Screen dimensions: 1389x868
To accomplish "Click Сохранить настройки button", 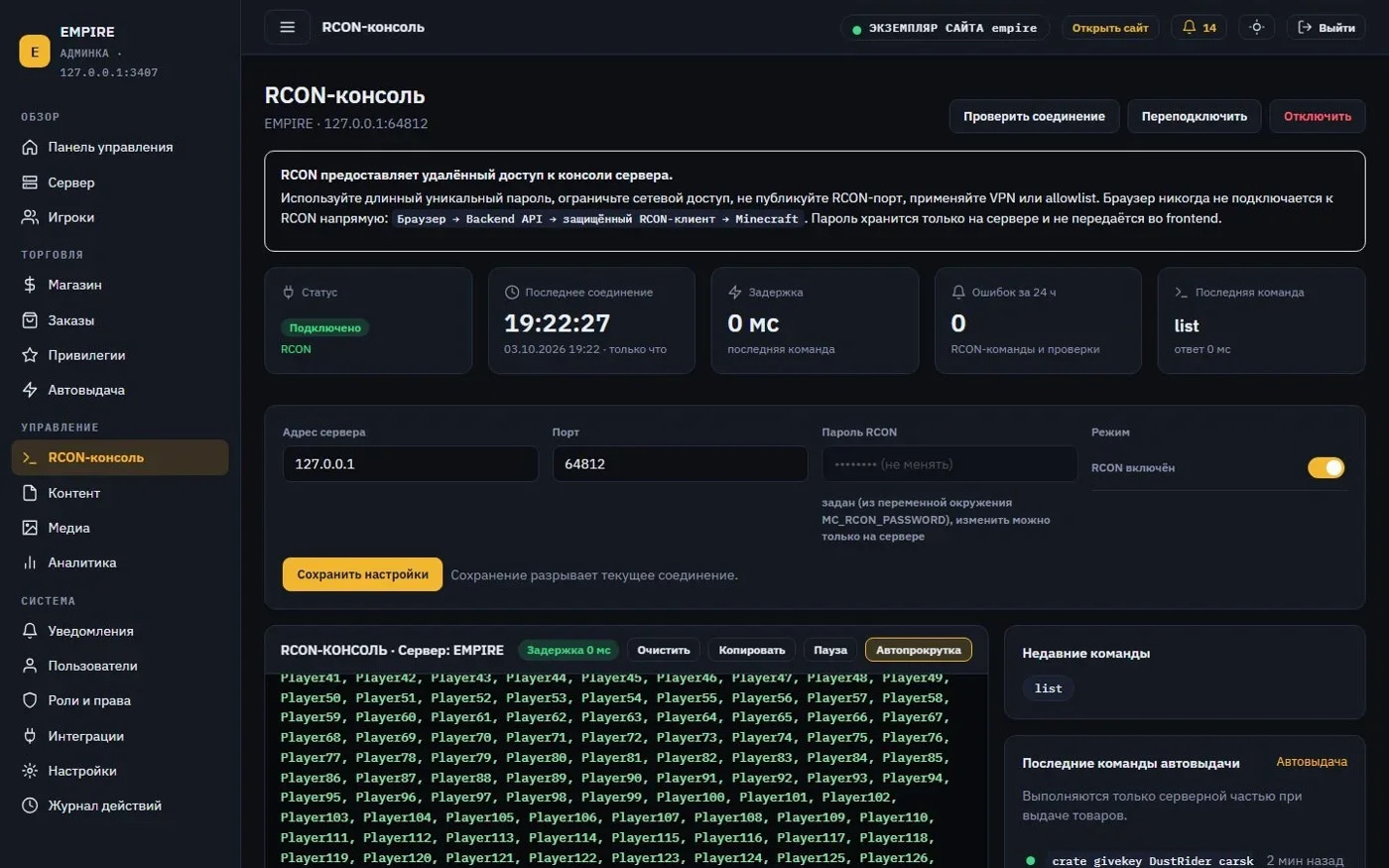I will coord(362,574).
